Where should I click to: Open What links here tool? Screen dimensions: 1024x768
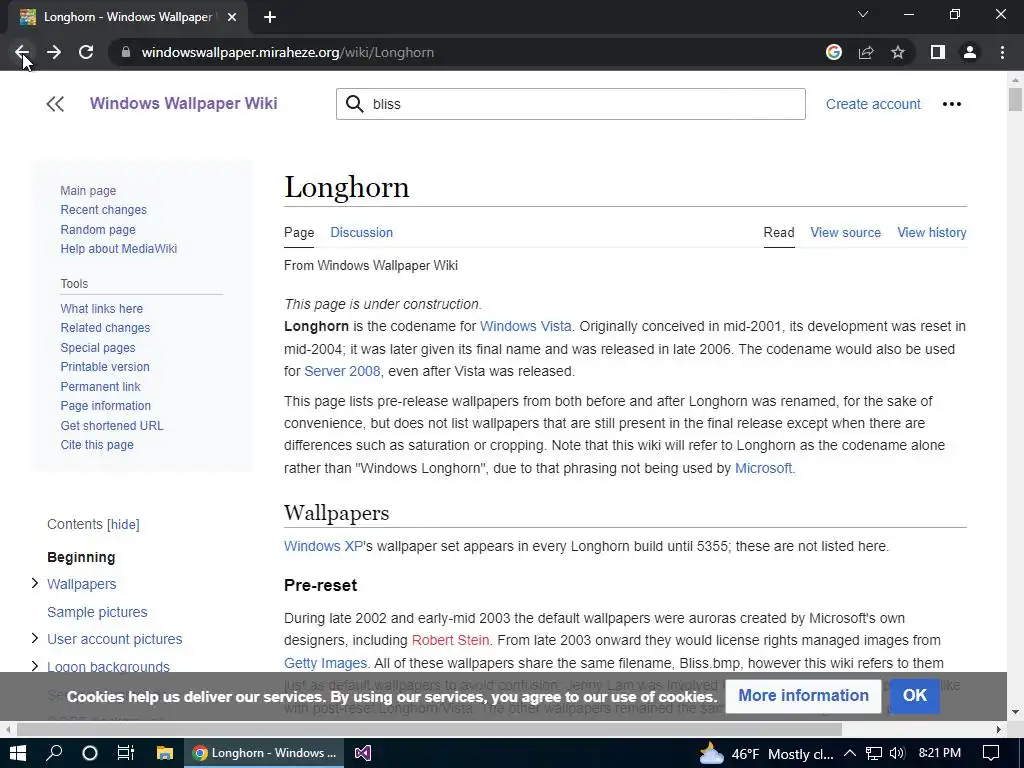tap(101, 308)
